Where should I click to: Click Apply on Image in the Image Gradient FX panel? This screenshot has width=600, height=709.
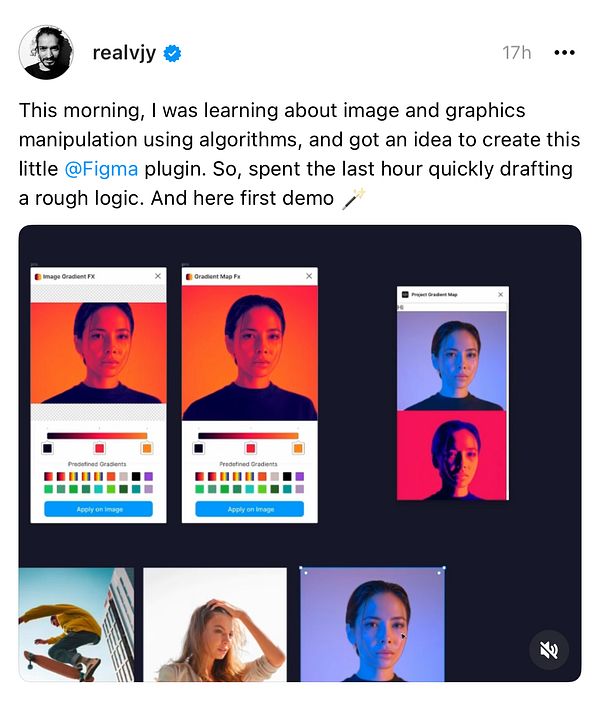coord(99,509)
